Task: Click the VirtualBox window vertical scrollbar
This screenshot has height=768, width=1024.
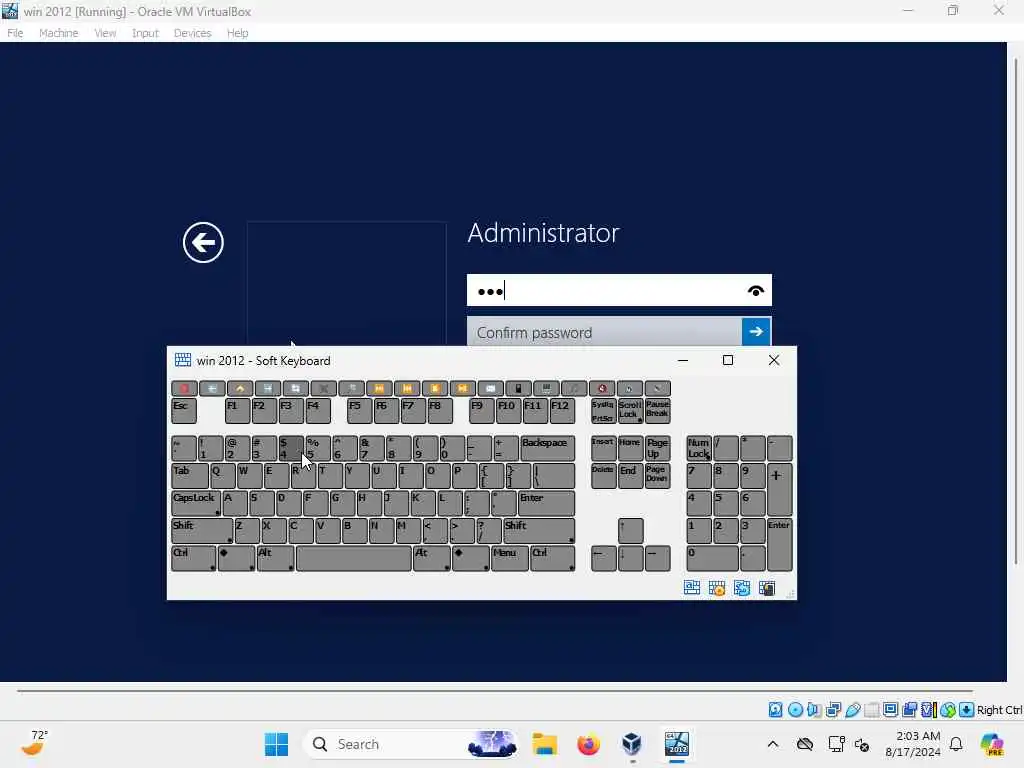Action: [1016, 312]
